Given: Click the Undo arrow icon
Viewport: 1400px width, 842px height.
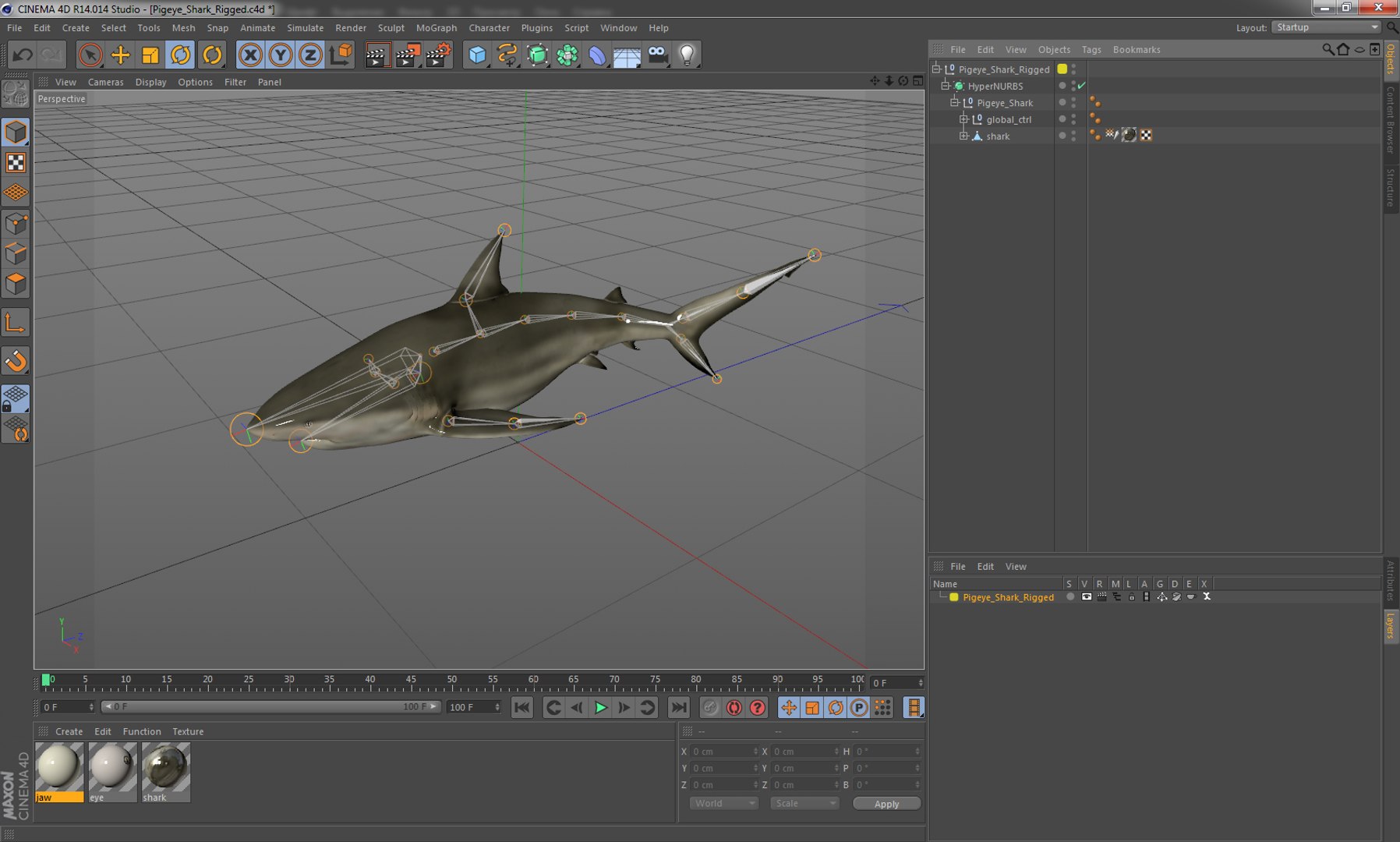Looking at the screenshot, I should coord(23,55).
